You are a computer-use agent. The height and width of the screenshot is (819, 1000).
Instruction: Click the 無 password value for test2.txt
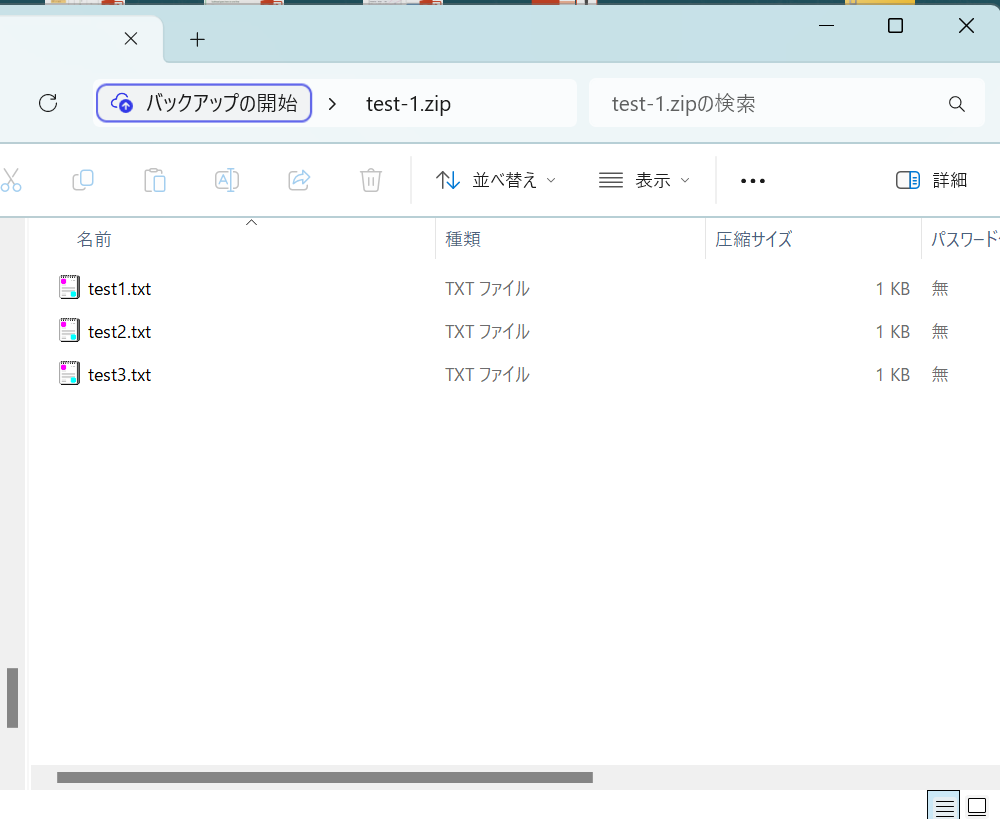(x=940, y=332)
